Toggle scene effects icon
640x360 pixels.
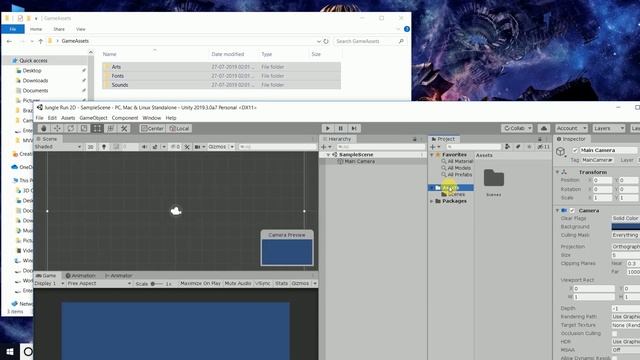pos(155,147)
